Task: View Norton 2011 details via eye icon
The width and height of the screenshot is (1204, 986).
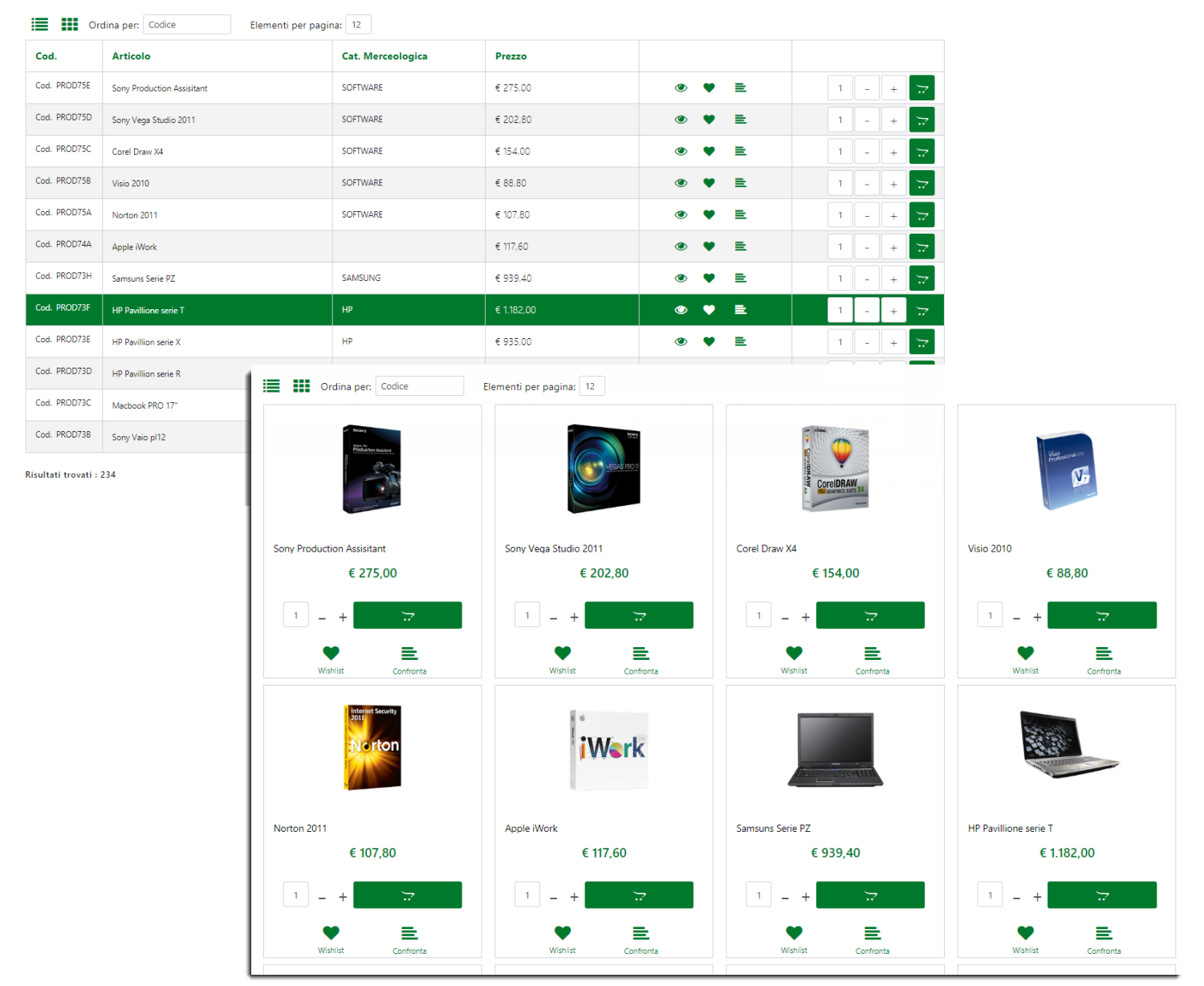Action: point(681,215)
